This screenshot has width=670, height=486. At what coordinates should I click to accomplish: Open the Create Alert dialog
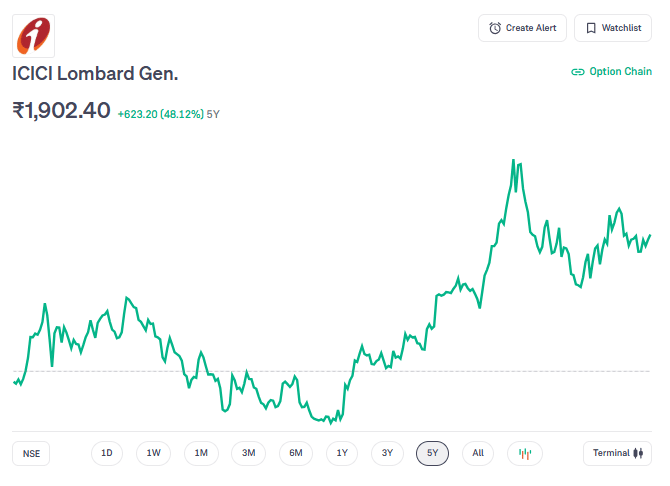click(522, 28)
